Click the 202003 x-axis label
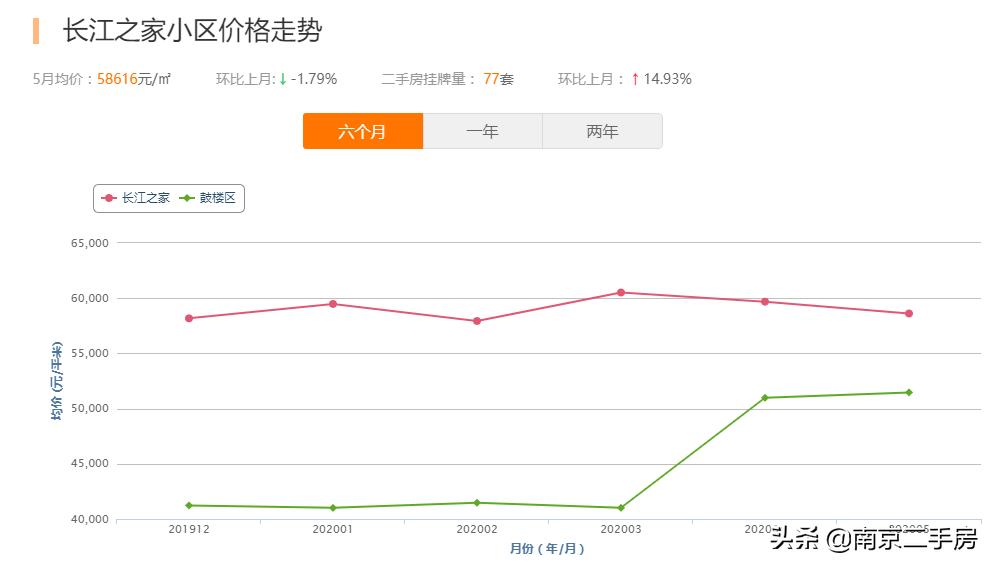The image size is (995, 568). click(x=621, y=529)
